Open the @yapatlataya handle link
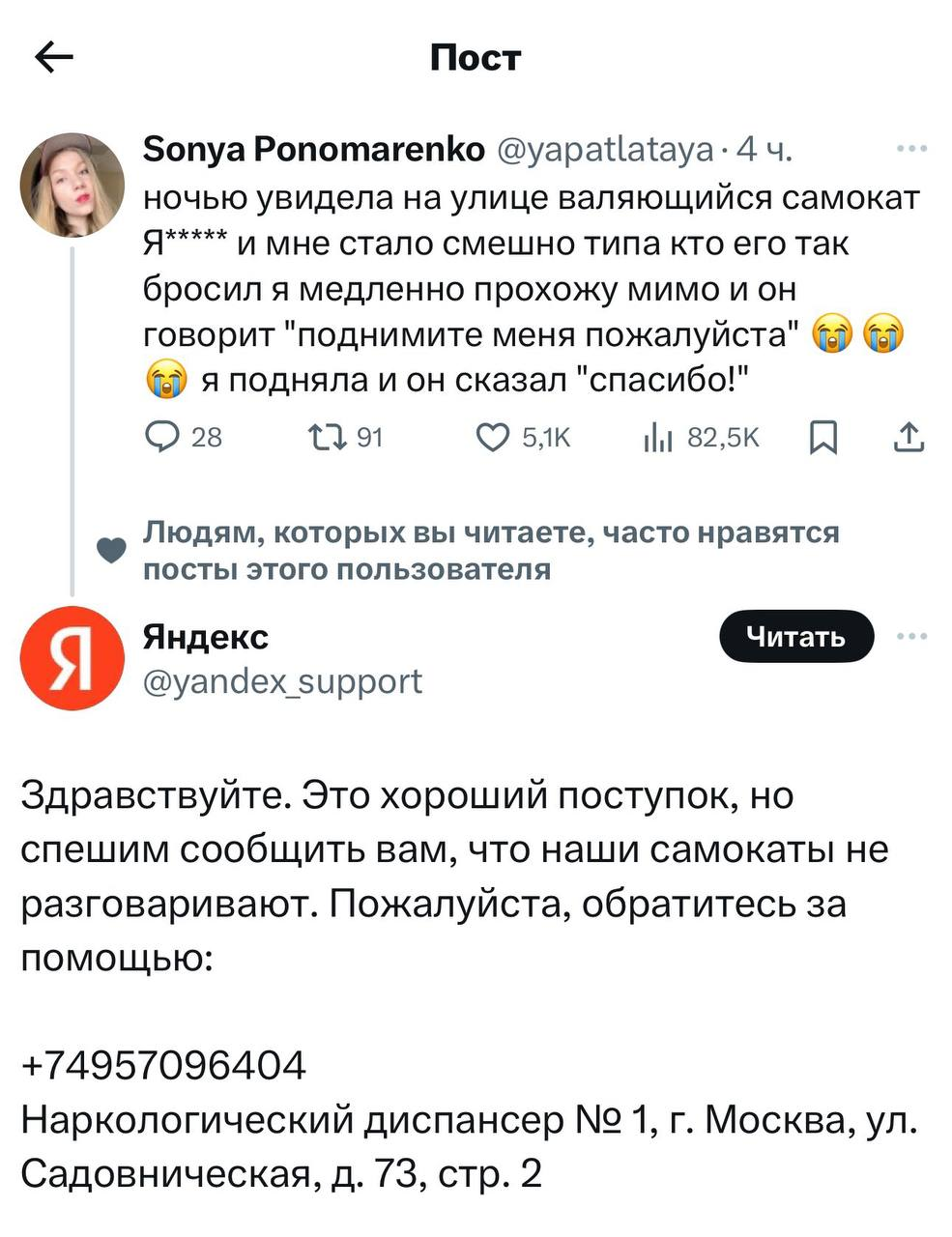The width and height of the screenshot is (952, 1237). click(606, 150)
